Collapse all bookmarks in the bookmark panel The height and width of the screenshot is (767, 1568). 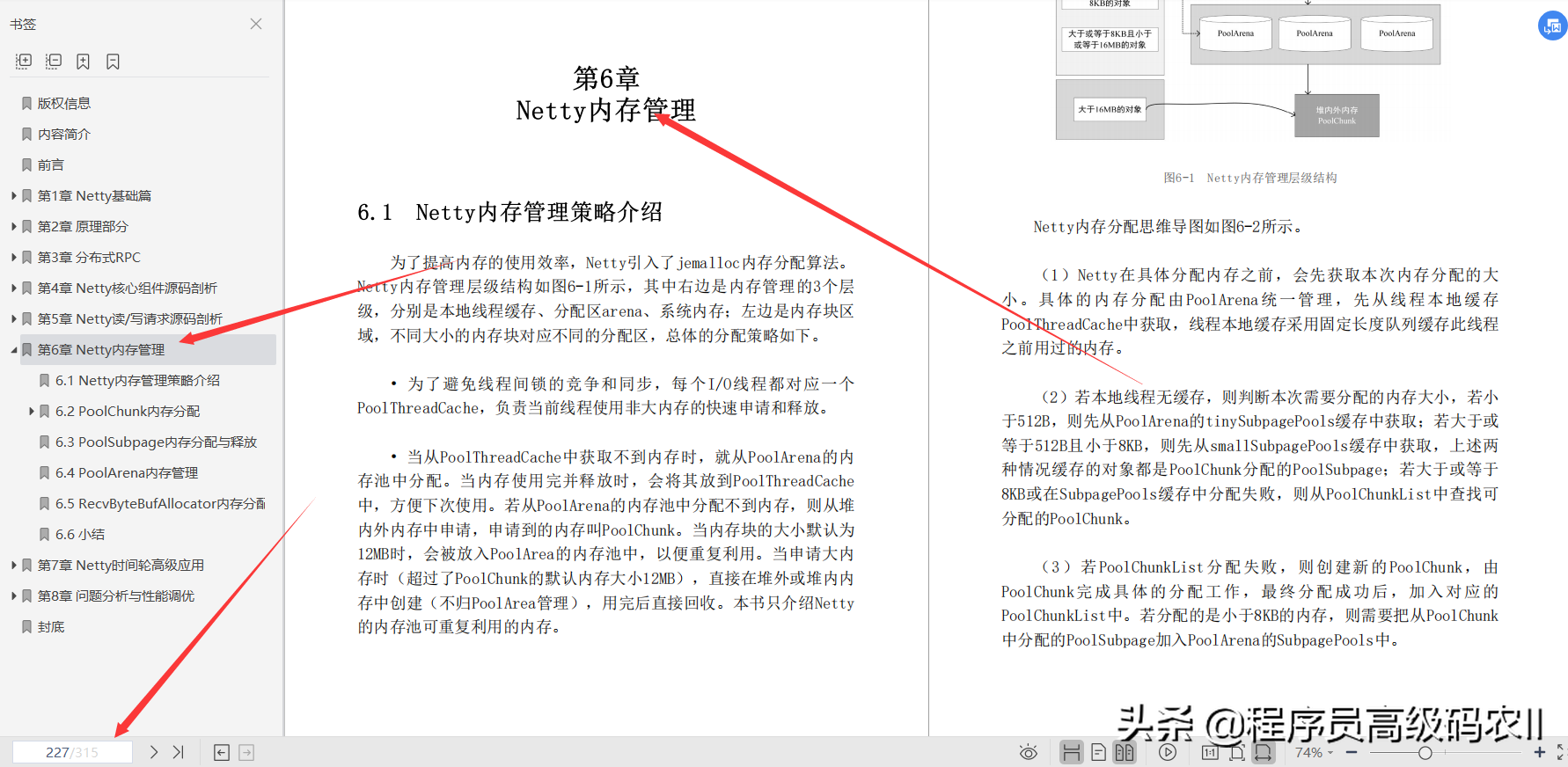pos(54,61)
